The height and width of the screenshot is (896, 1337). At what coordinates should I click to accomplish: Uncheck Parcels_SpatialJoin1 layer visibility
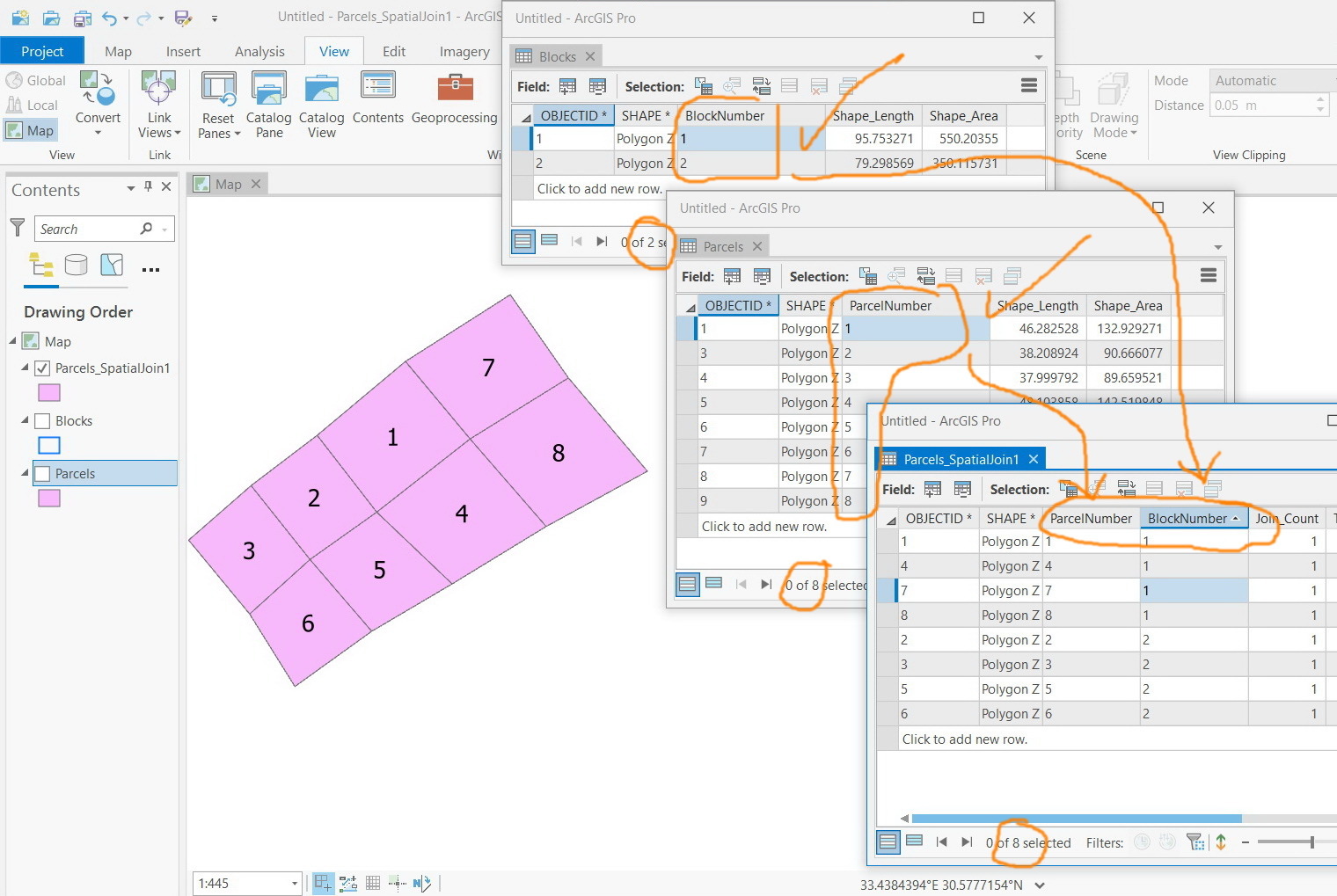pyautogui.click(x=41, y=368)
